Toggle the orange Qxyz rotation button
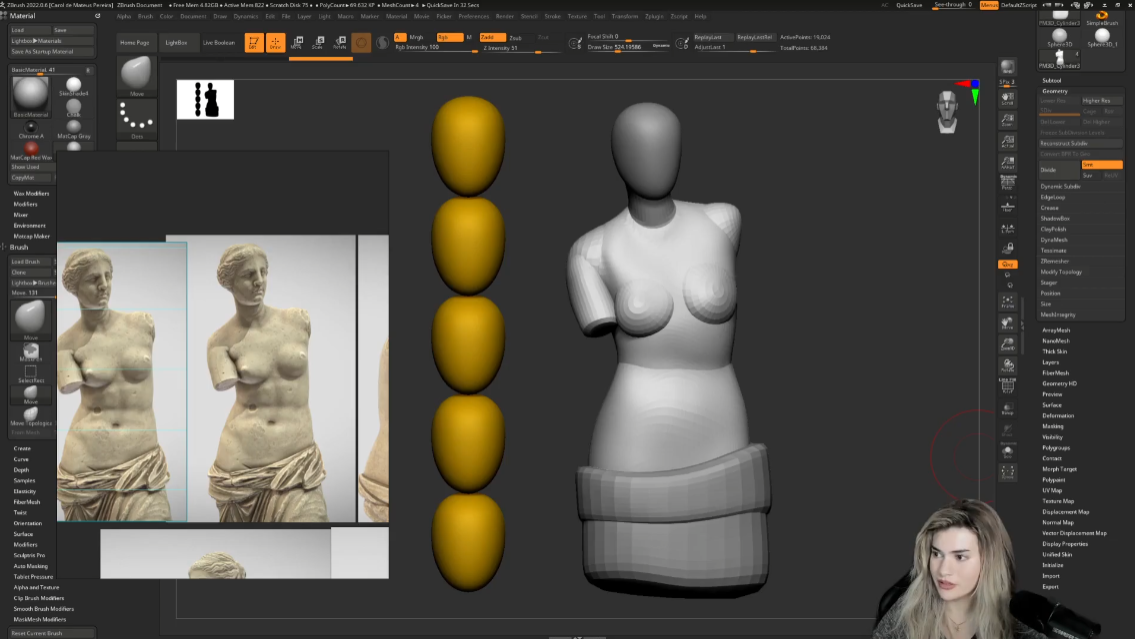Viewport: 1135px width, 639px height. click(x=1007, y=264)
